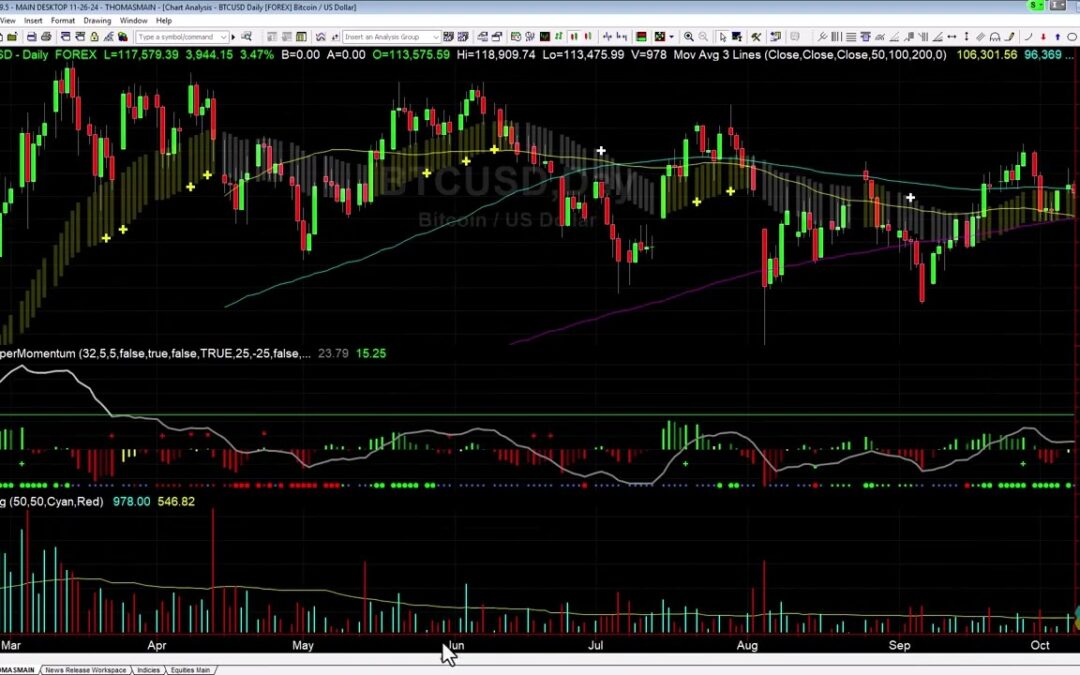Open the Help menu
This screenshot has height=675, width=1080.
pyautogui.click(x=164, y=21)
